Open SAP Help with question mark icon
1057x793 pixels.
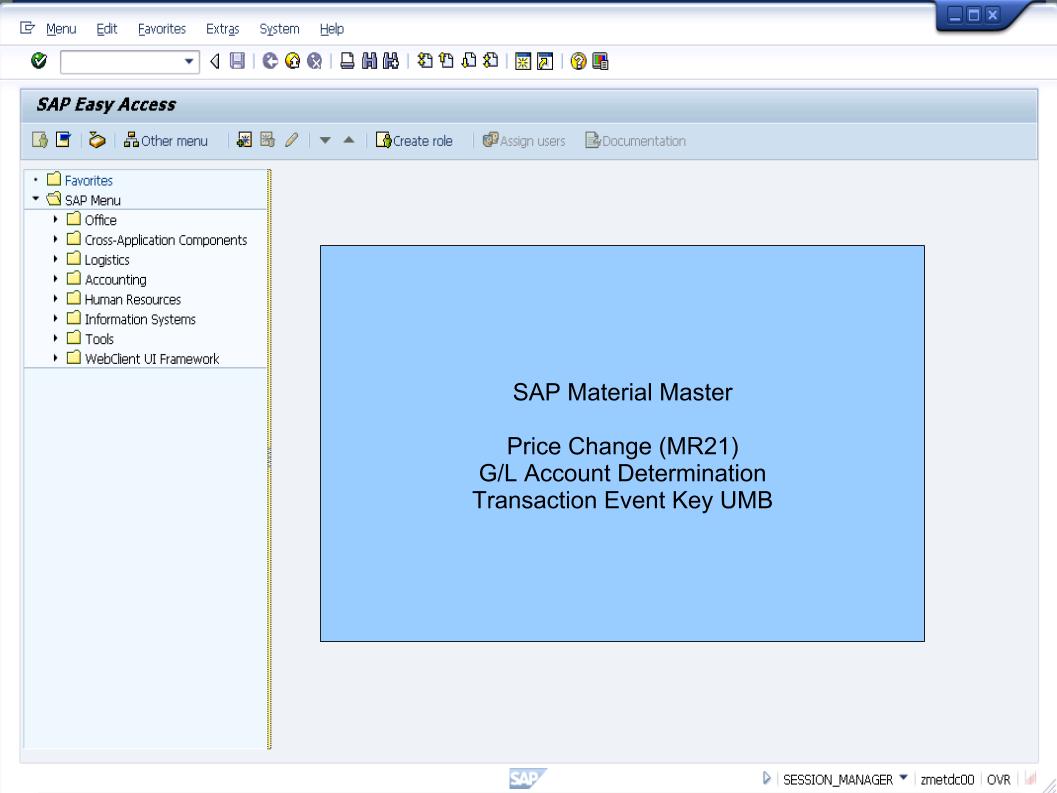(x=577, y=62)
